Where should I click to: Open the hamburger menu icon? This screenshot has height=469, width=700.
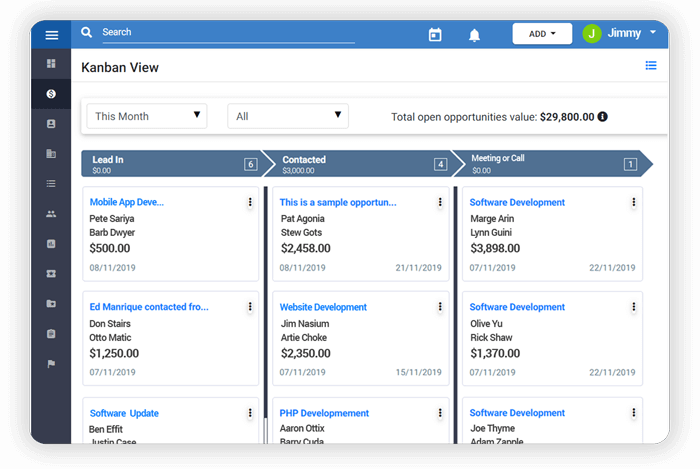(x=51, y=35)
